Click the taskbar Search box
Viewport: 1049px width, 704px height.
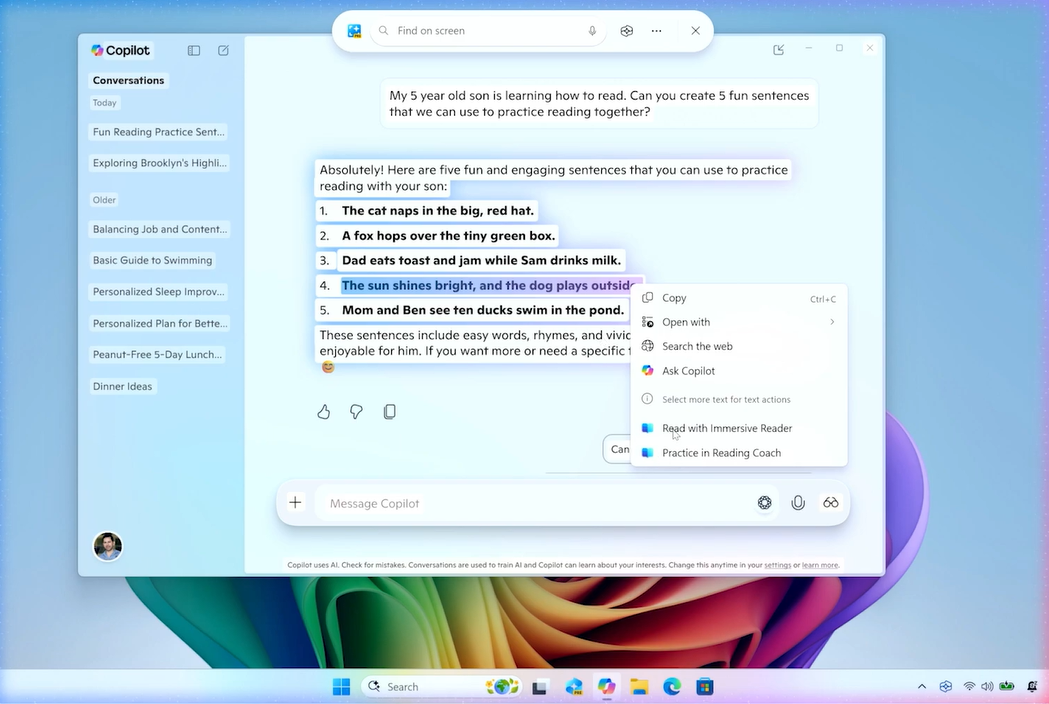tap(442, 687)
